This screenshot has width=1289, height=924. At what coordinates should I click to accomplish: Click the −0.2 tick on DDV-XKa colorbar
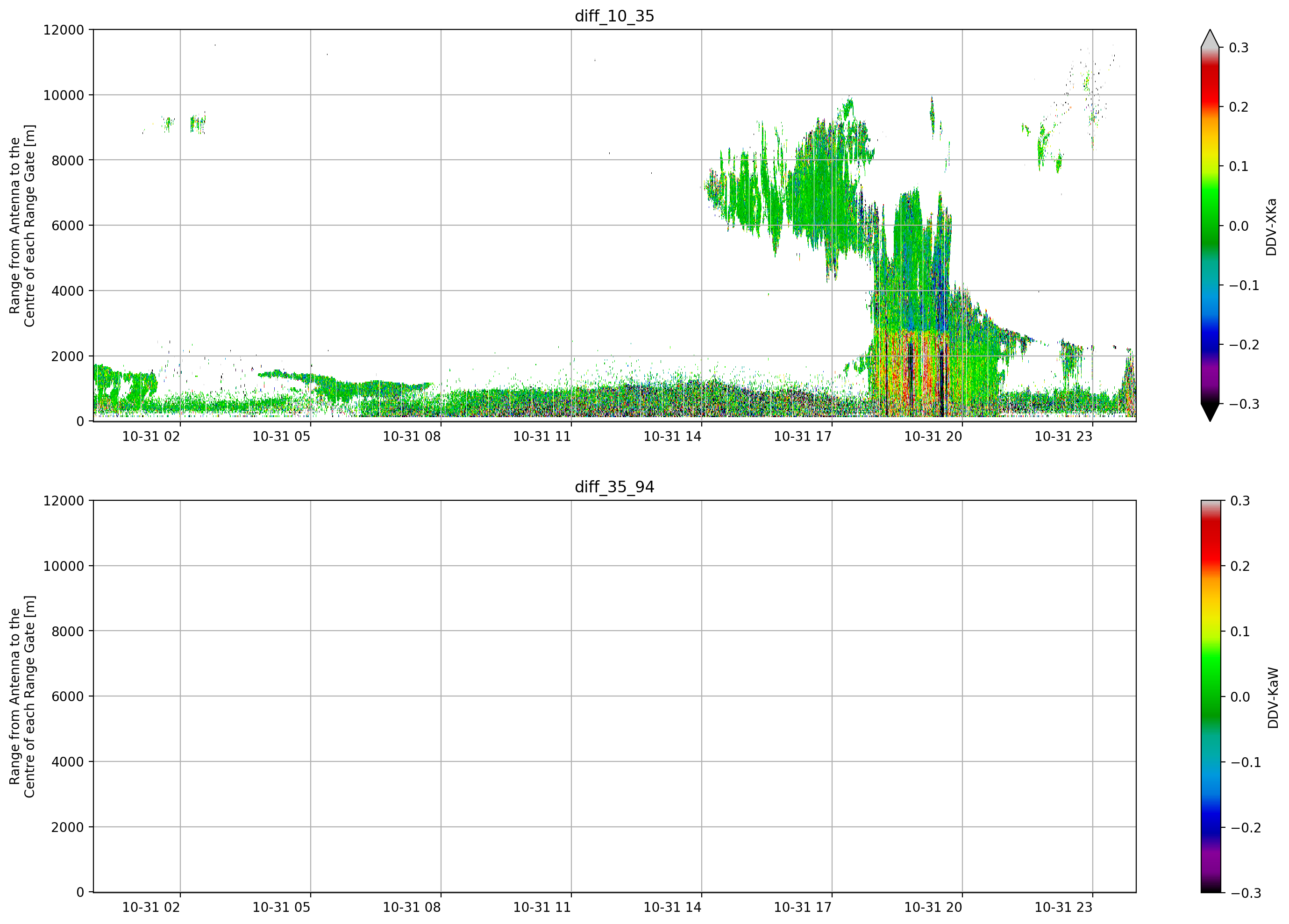coord(1244,345)
